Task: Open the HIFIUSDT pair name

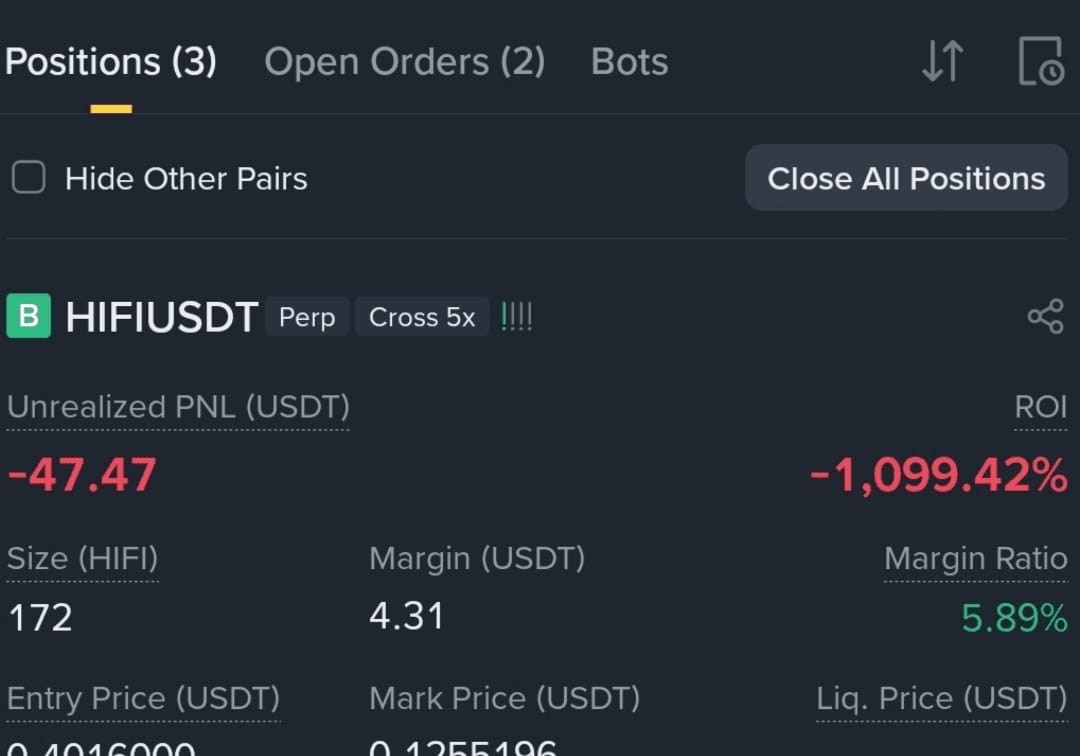Action: click(x=162, y=317)
